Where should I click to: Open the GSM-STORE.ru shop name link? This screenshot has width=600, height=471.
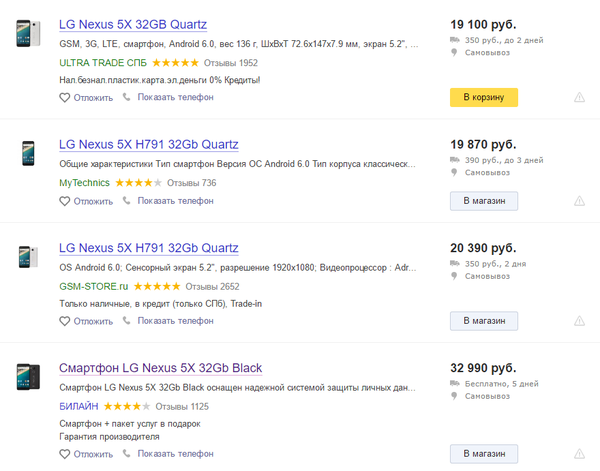coord(93,287)
